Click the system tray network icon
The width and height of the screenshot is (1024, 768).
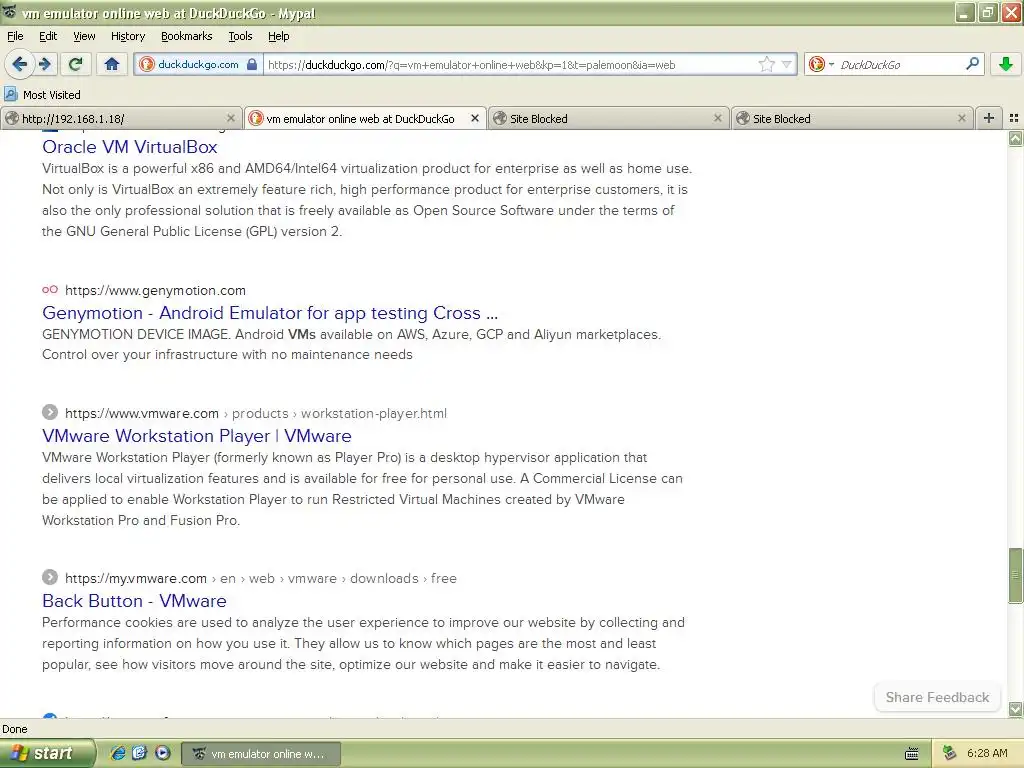coord(950,754)
